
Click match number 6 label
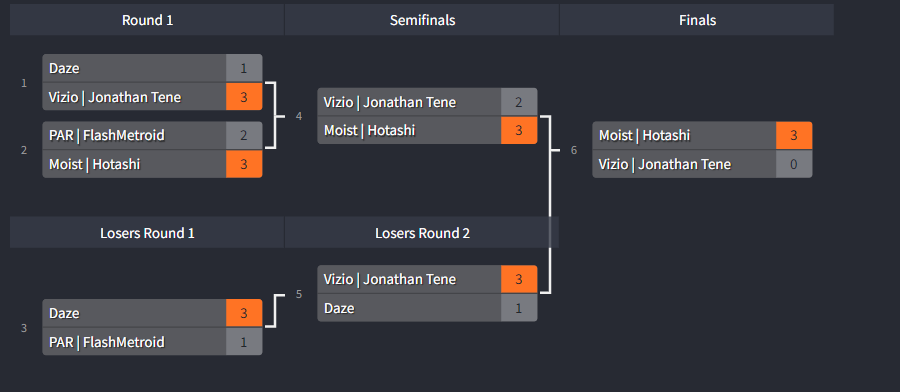(x=573, y=150)
